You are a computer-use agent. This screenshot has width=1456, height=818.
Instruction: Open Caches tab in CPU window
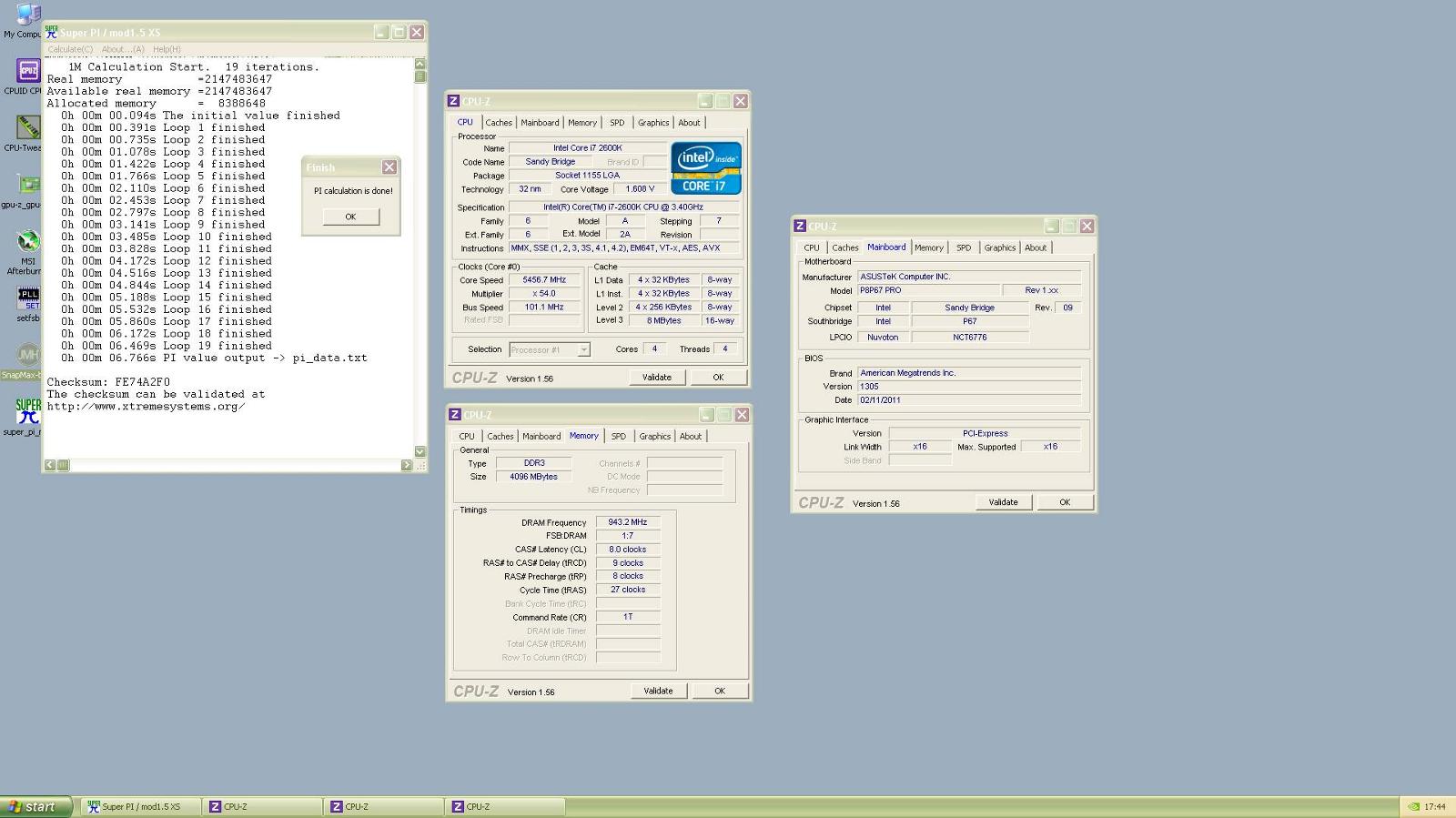click(x=499, y=123)
